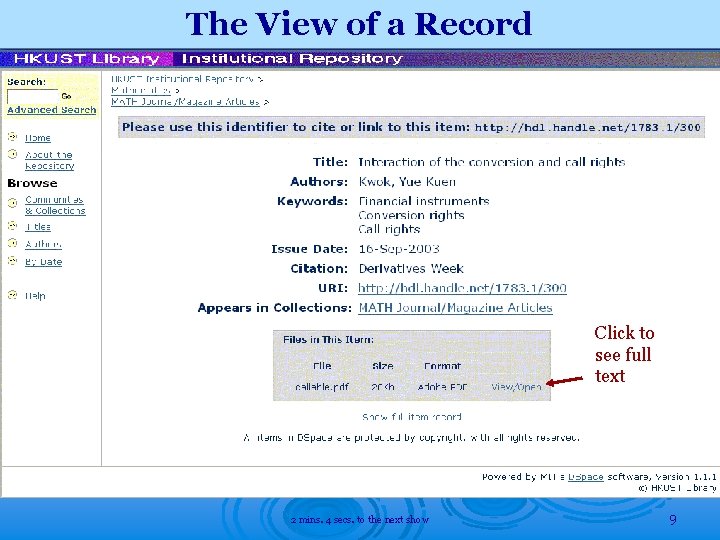Browse by Titles link
The image size is (720, 540).
(38, 227)
